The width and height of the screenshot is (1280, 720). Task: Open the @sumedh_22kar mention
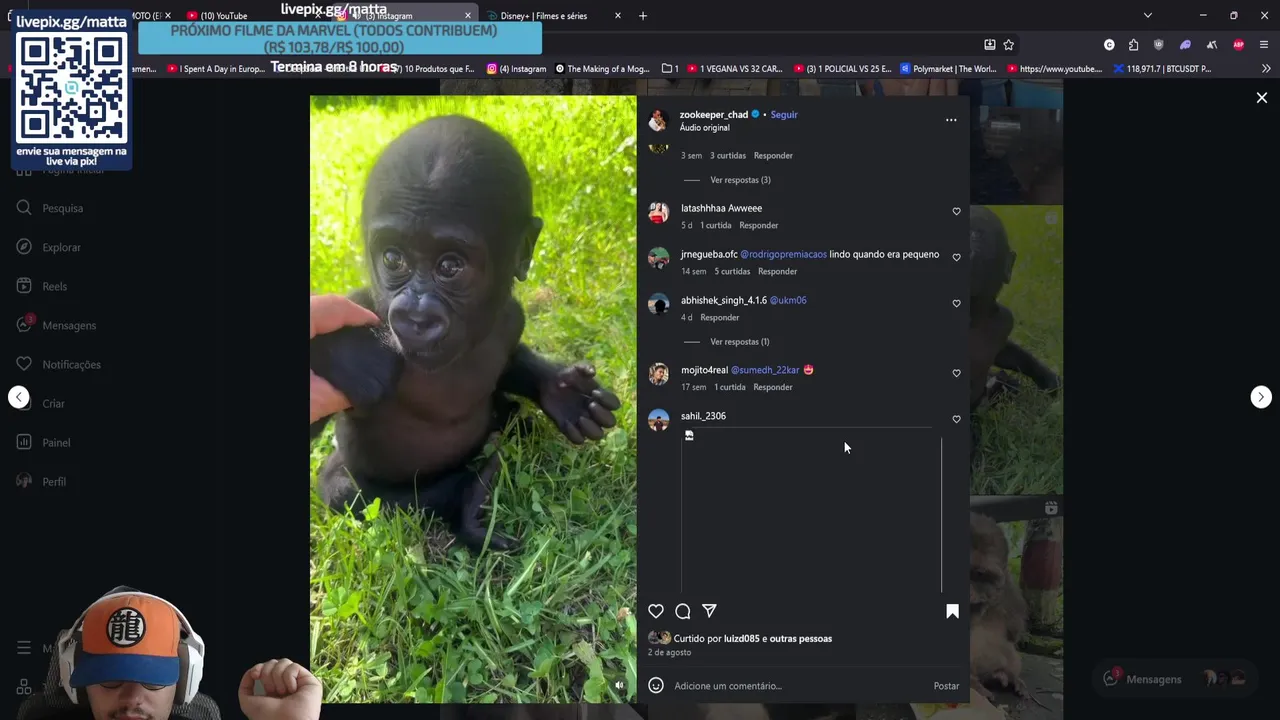(x=765, y=371)
